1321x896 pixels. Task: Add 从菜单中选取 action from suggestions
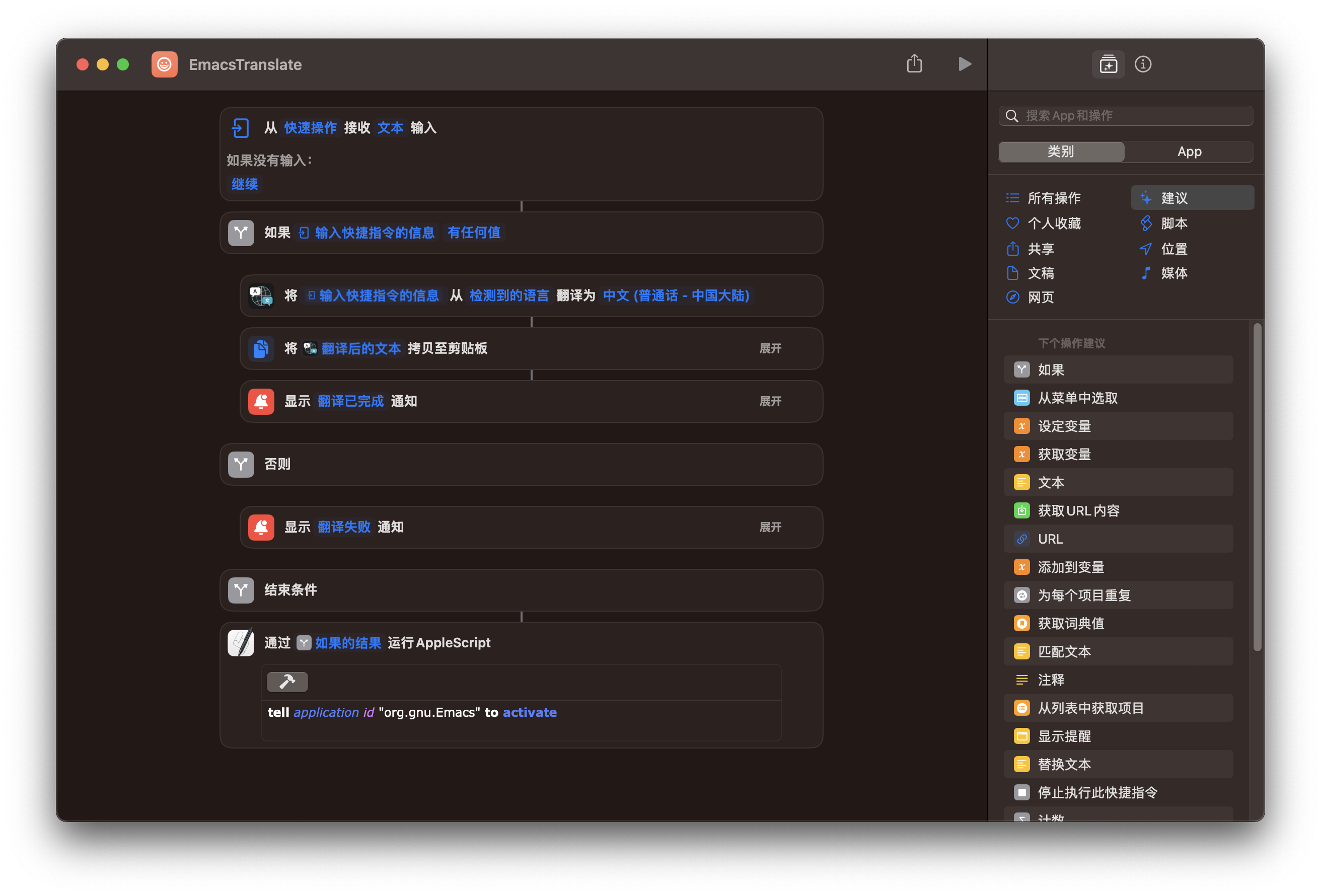pyautogui.click(x=1118, y=398)
